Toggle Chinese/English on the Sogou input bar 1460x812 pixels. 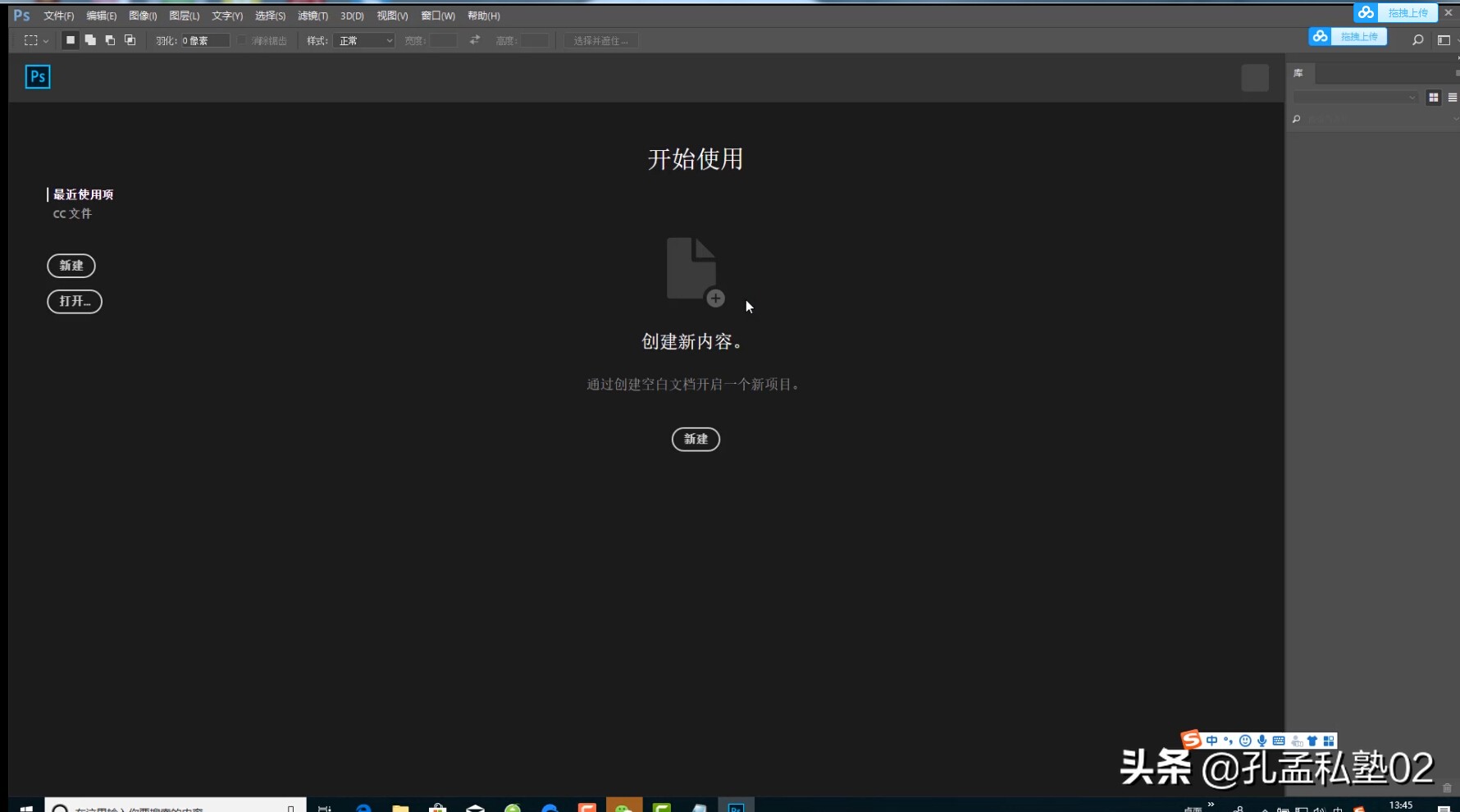1212,741
